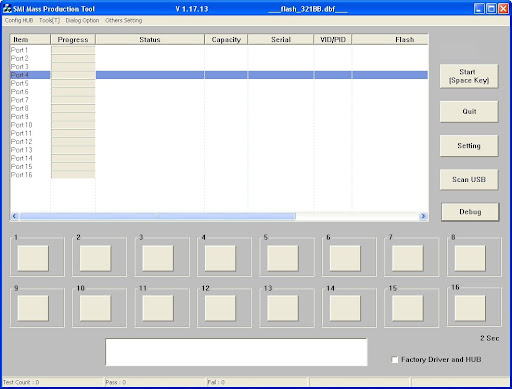This screenshot has width=512, height=389.
Task: Click the right arrow of horizontal scrollbar
Action: click(x=423, y=216)
